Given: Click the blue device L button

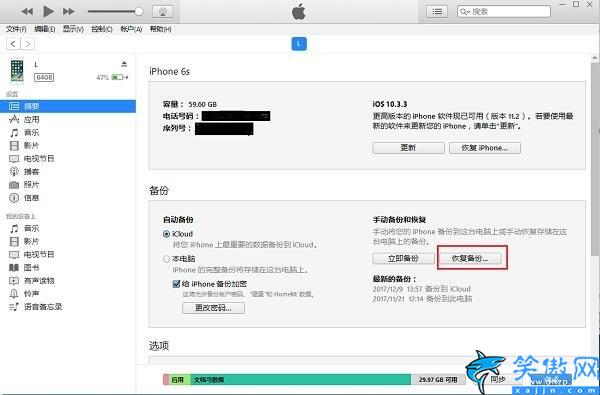Looking at the screenshot, I should (x=299, y=44).
